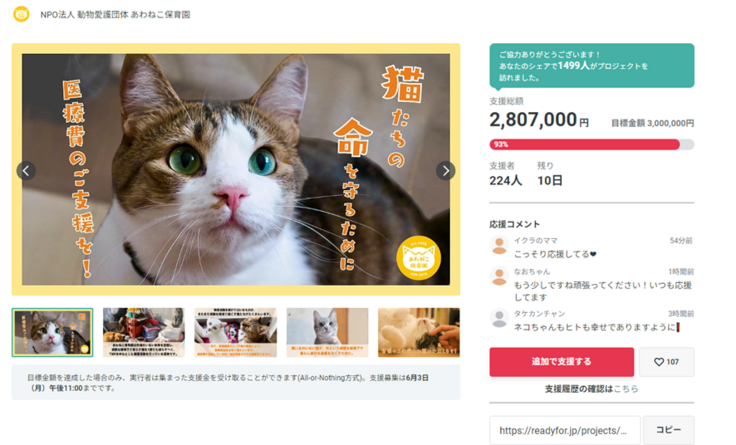Open the こちら support history link
This screenshot has height=445, width=736.
pos(626,389)
